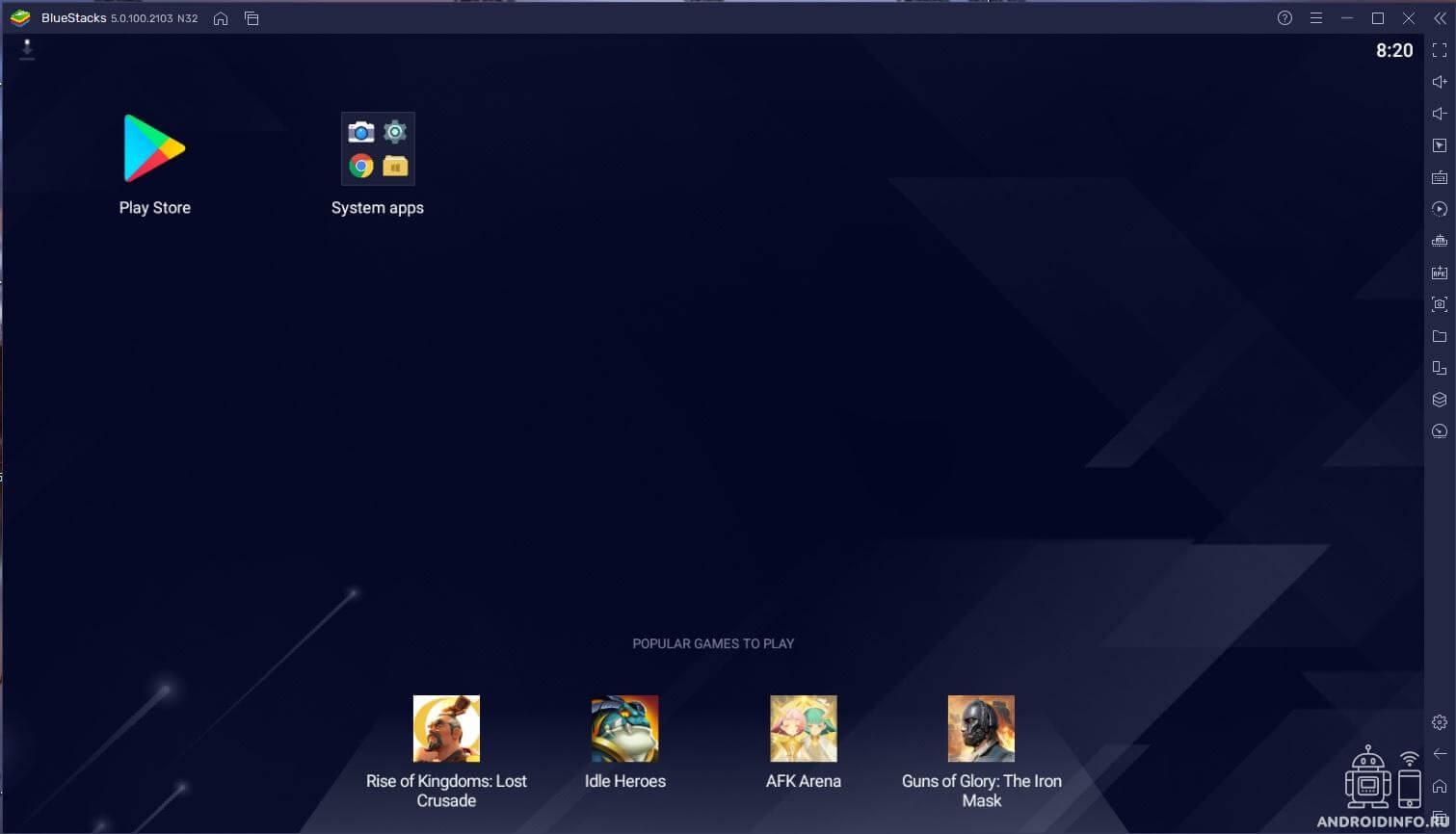
Task: Open the media folder icon in sidebar
Action: coord(1440,336)
